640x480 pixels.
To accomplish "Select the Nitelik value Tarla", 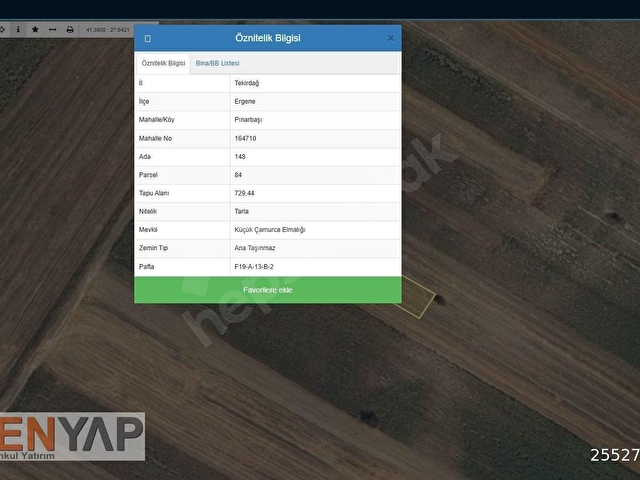I will [242, 211].
